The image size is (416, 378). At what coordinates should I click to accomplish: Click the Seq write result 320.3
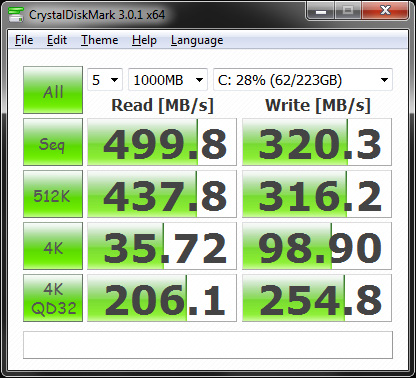[x=317, y=142]
